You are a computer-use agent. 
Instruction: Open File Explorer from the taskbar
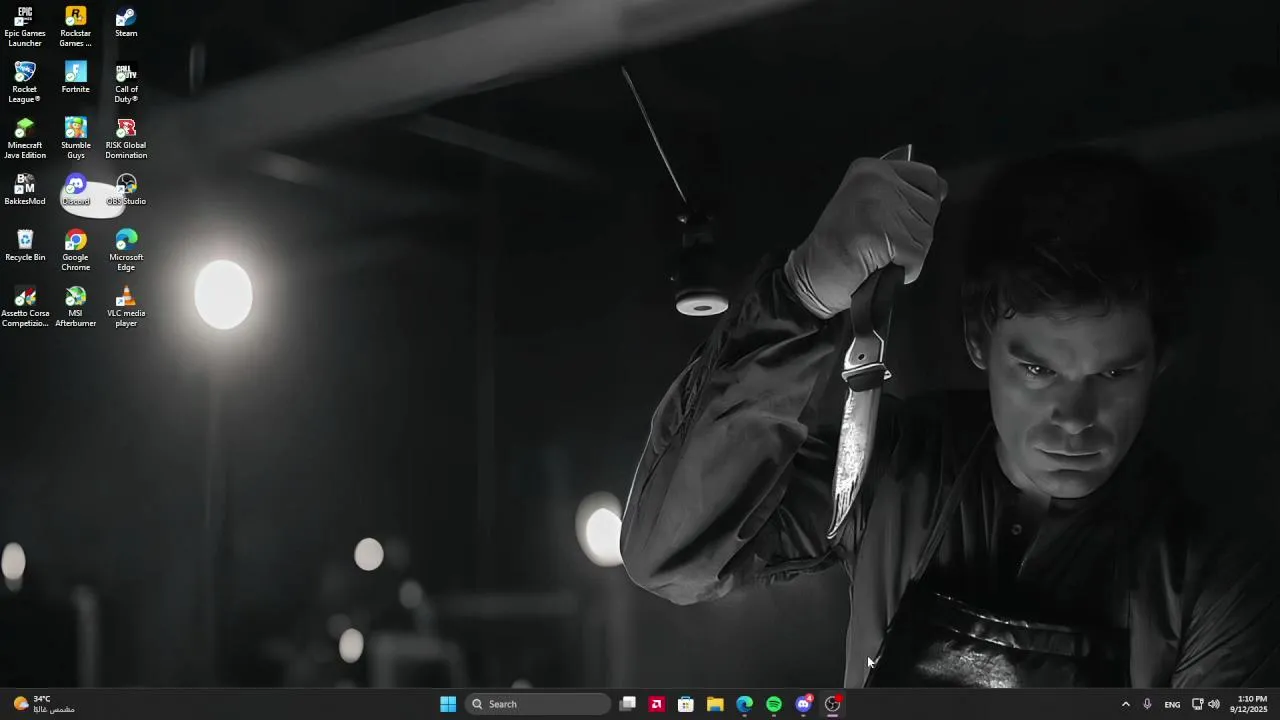(x=715, y=704)
